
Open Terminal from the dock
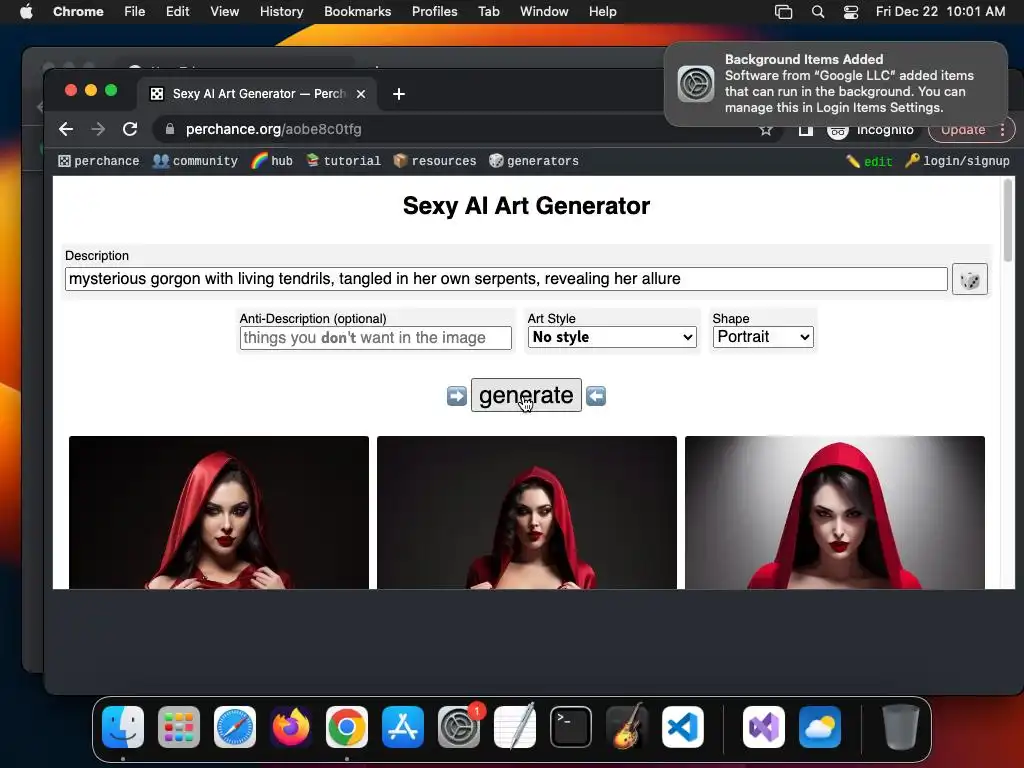(x=571, y=727)
